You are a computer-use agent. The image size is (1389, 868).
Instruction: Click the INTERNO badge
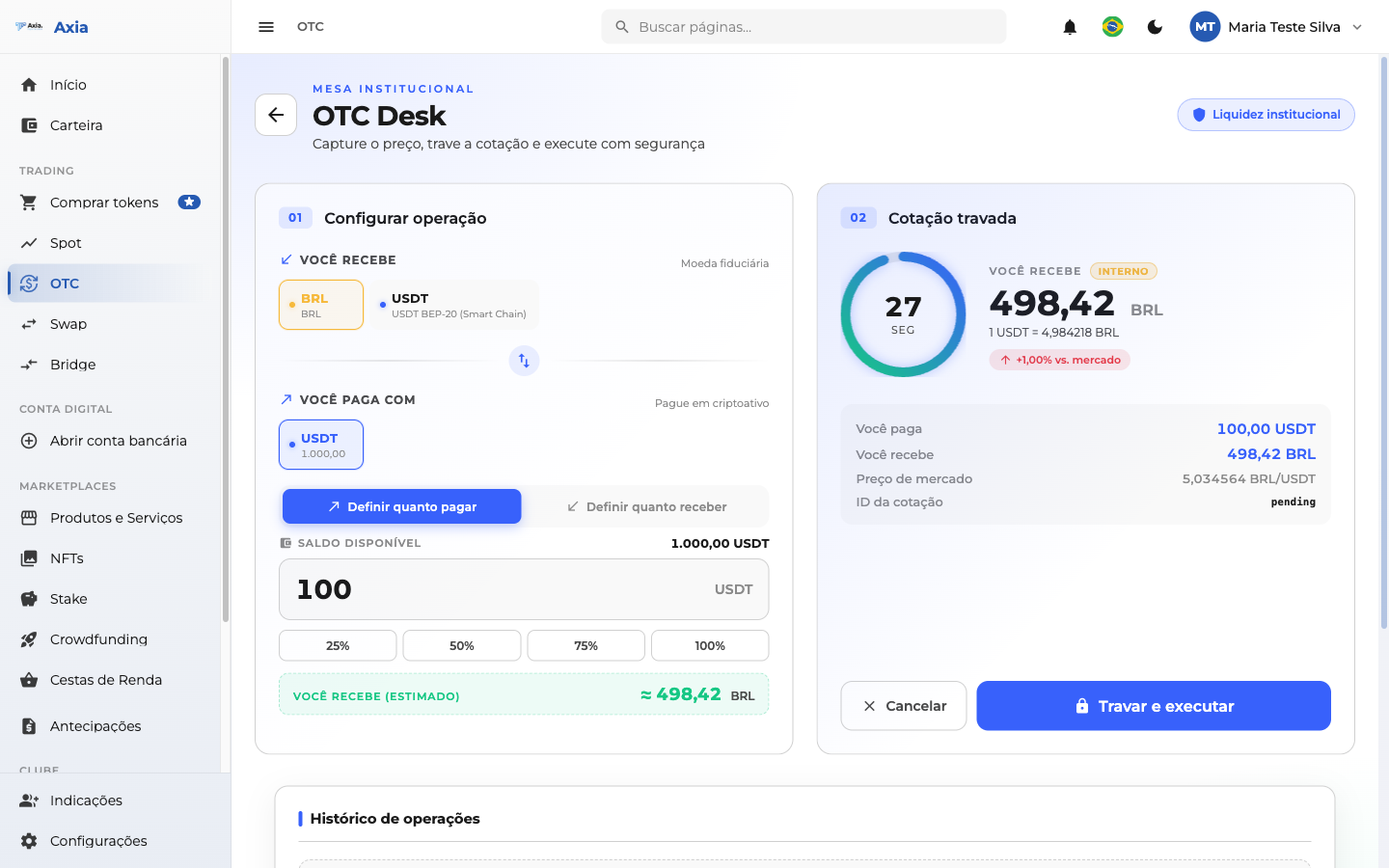pos(1124,271)
